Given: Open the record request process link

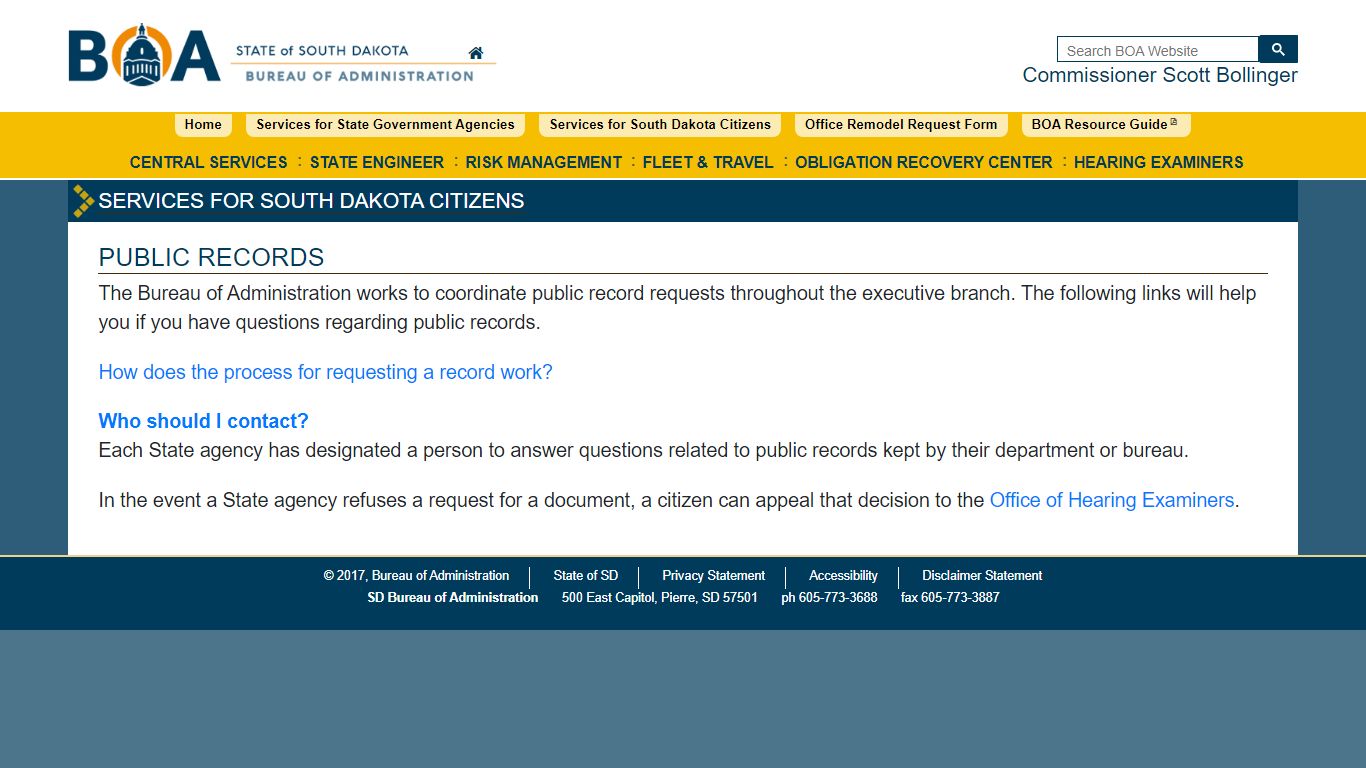Looking at the screenshot, I should pos(325,372).
